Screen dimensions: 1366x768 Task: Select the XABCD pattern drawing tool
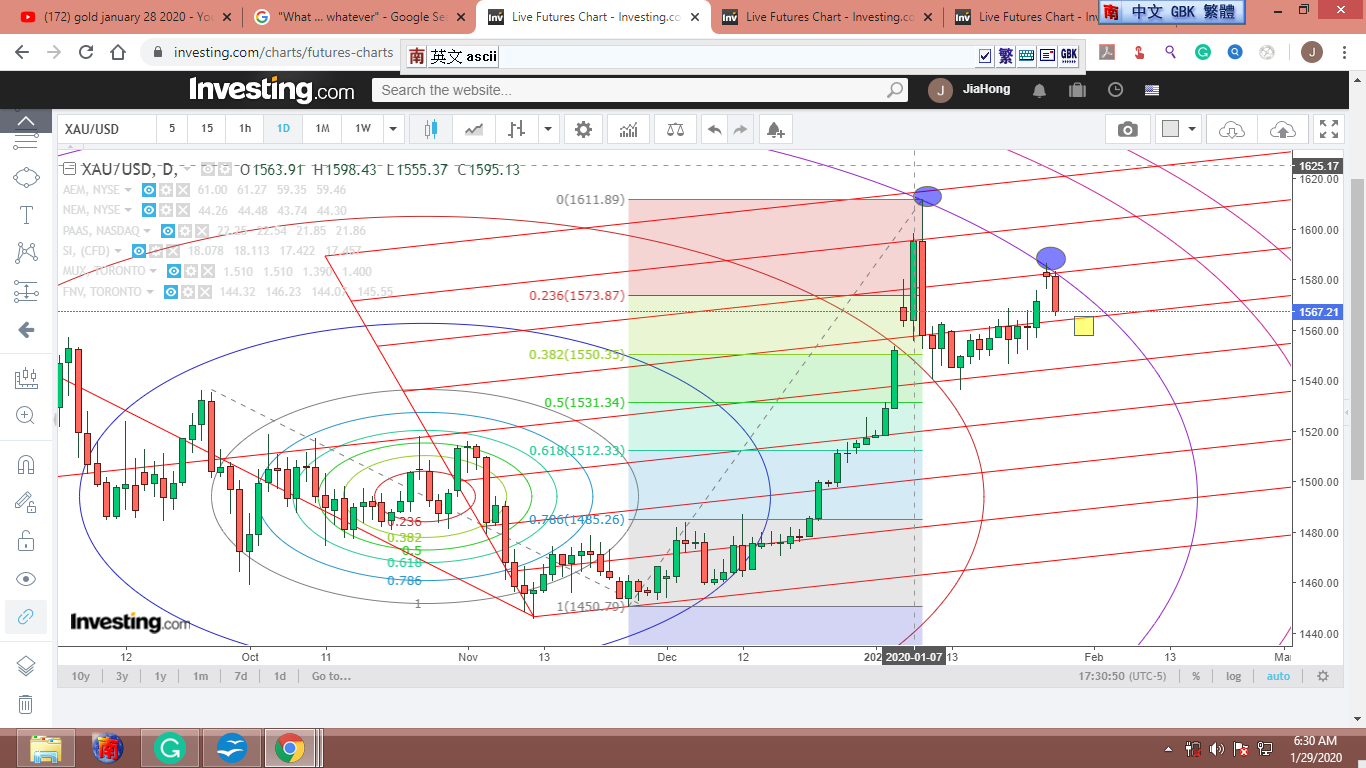26,253
